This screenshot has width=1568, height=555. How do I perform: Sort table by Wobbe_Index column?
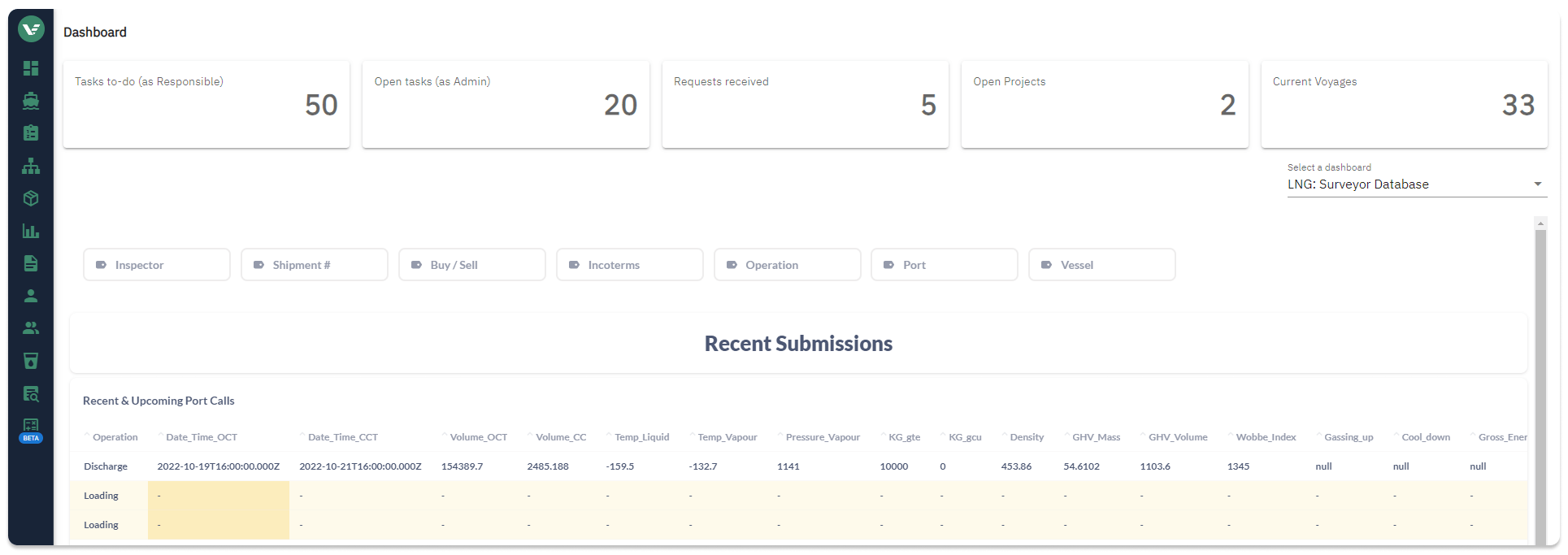1266,437
